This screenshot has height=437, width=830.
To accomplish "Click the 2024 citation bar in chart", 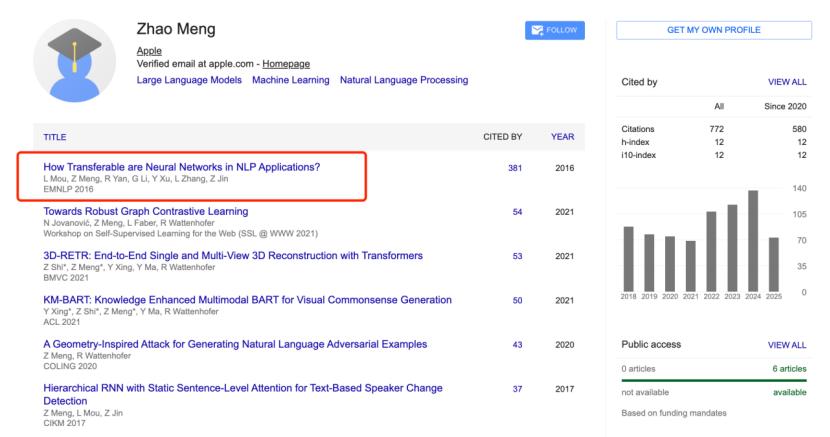I will pyautogui.click(x=753, y=241).
